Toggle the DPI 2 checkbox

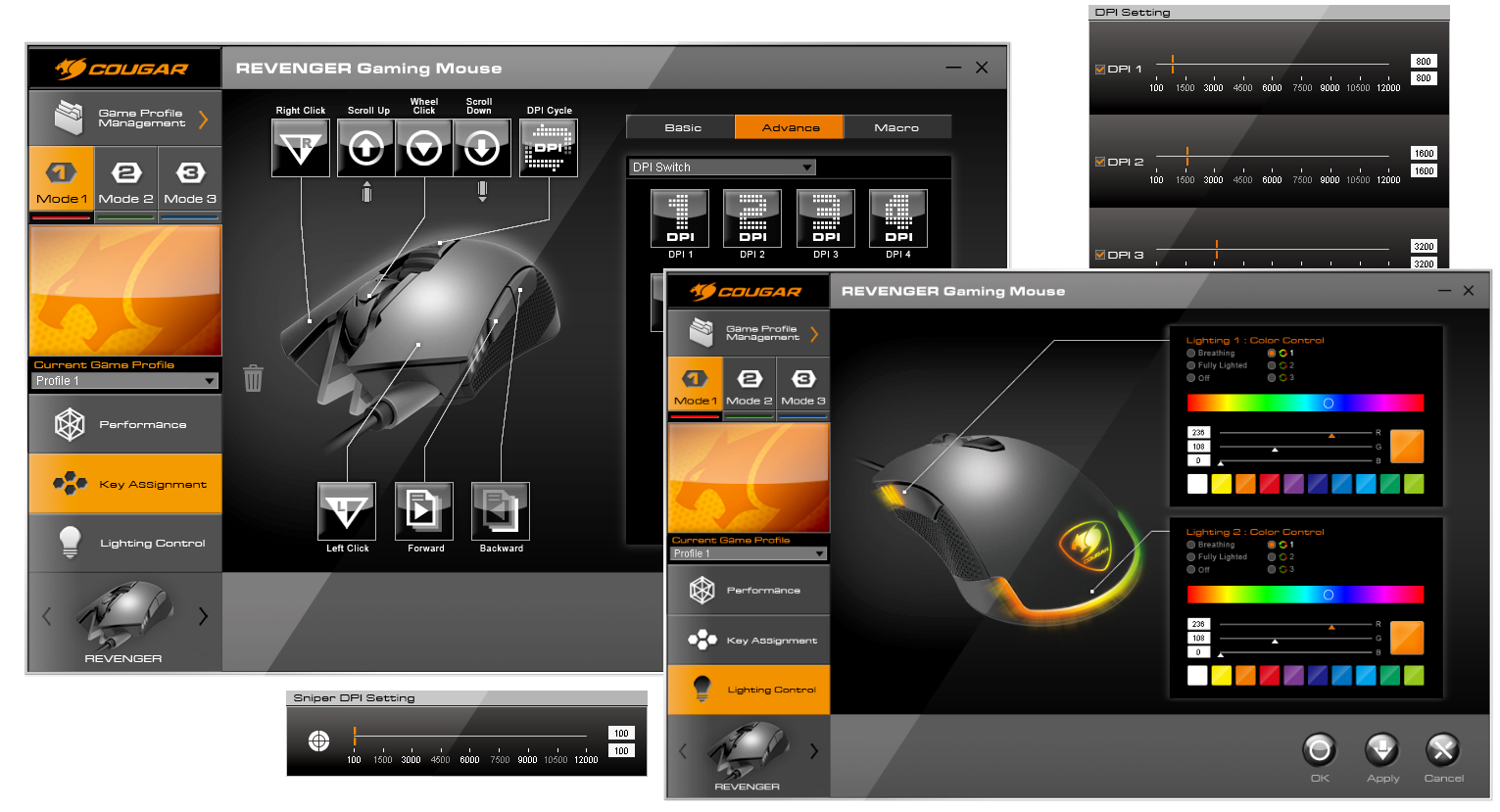[x=1100, y=162]
